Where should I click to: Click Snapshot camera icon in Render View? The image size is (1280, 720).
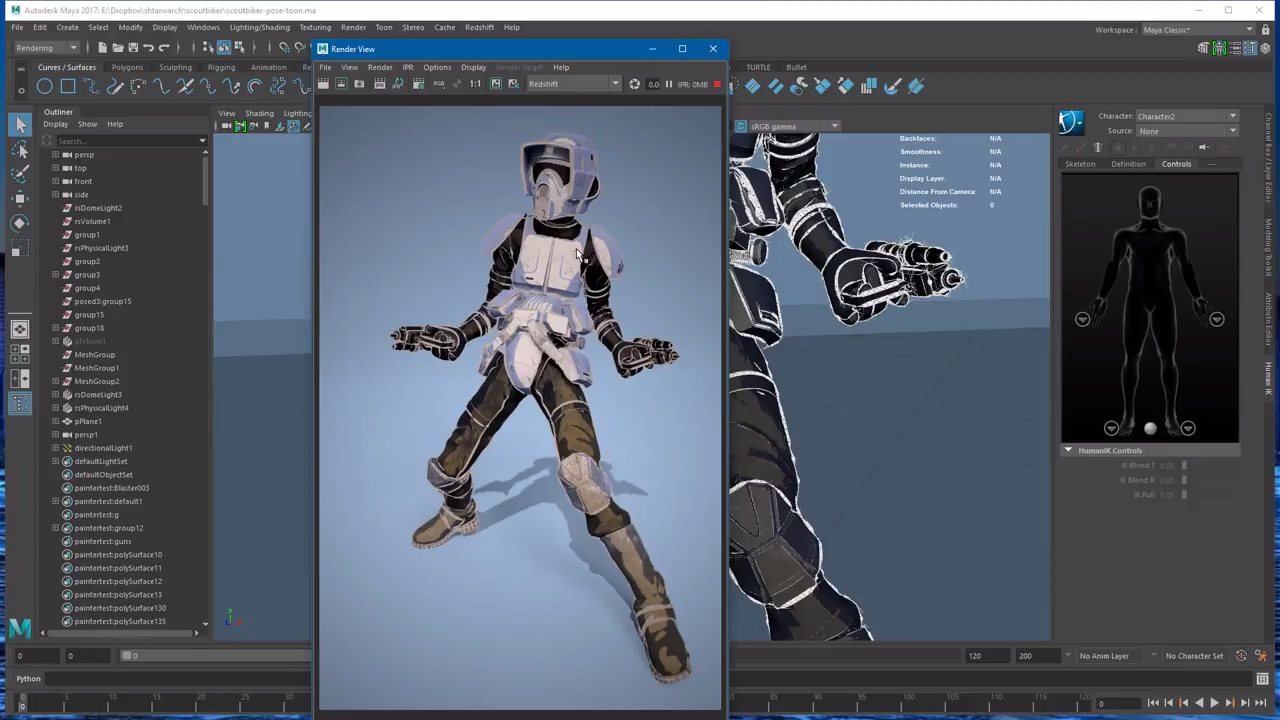360,84
